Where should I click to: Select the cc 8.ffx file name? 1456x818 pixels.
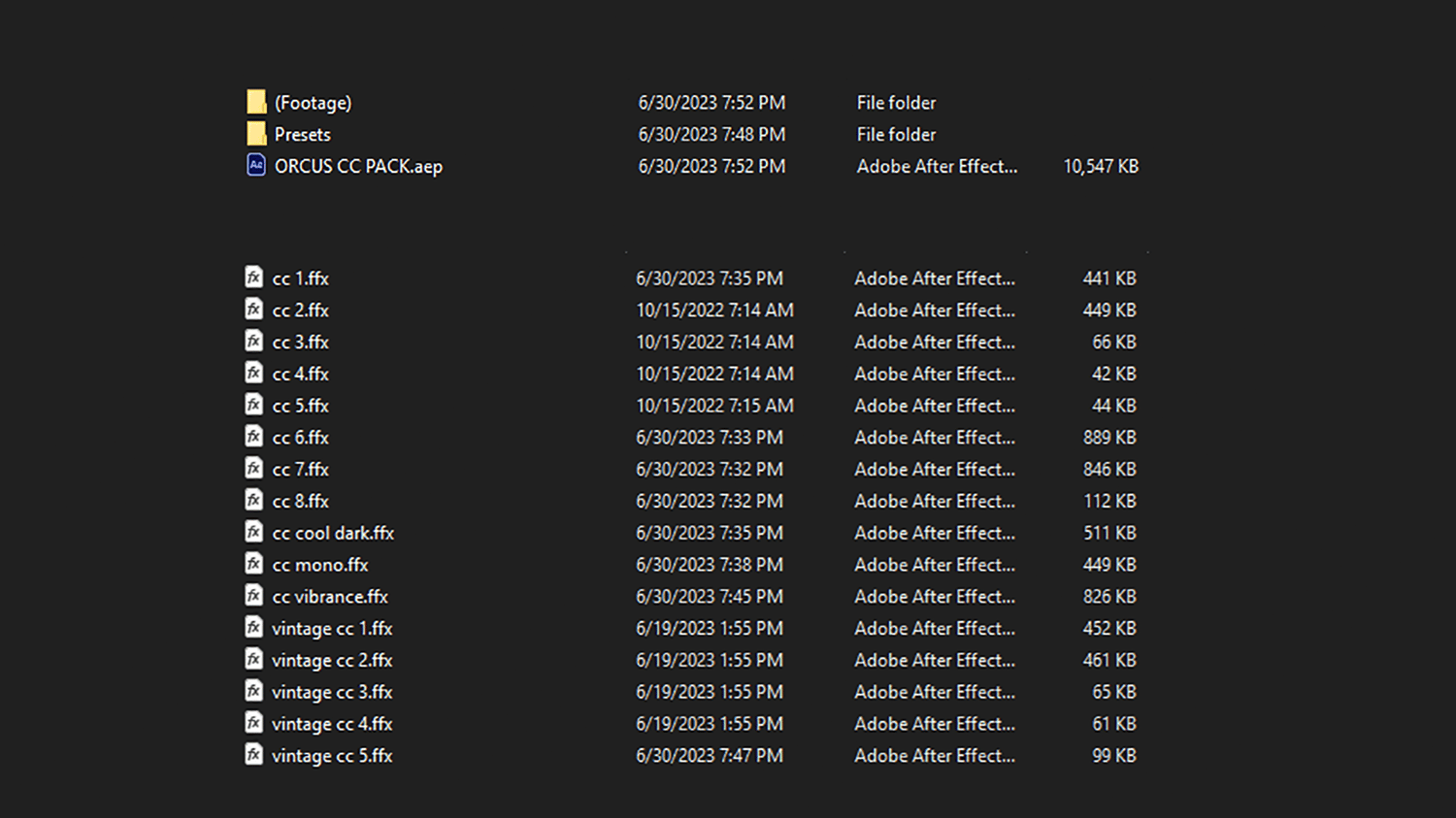pyautogui.click(x=301, y=502)
